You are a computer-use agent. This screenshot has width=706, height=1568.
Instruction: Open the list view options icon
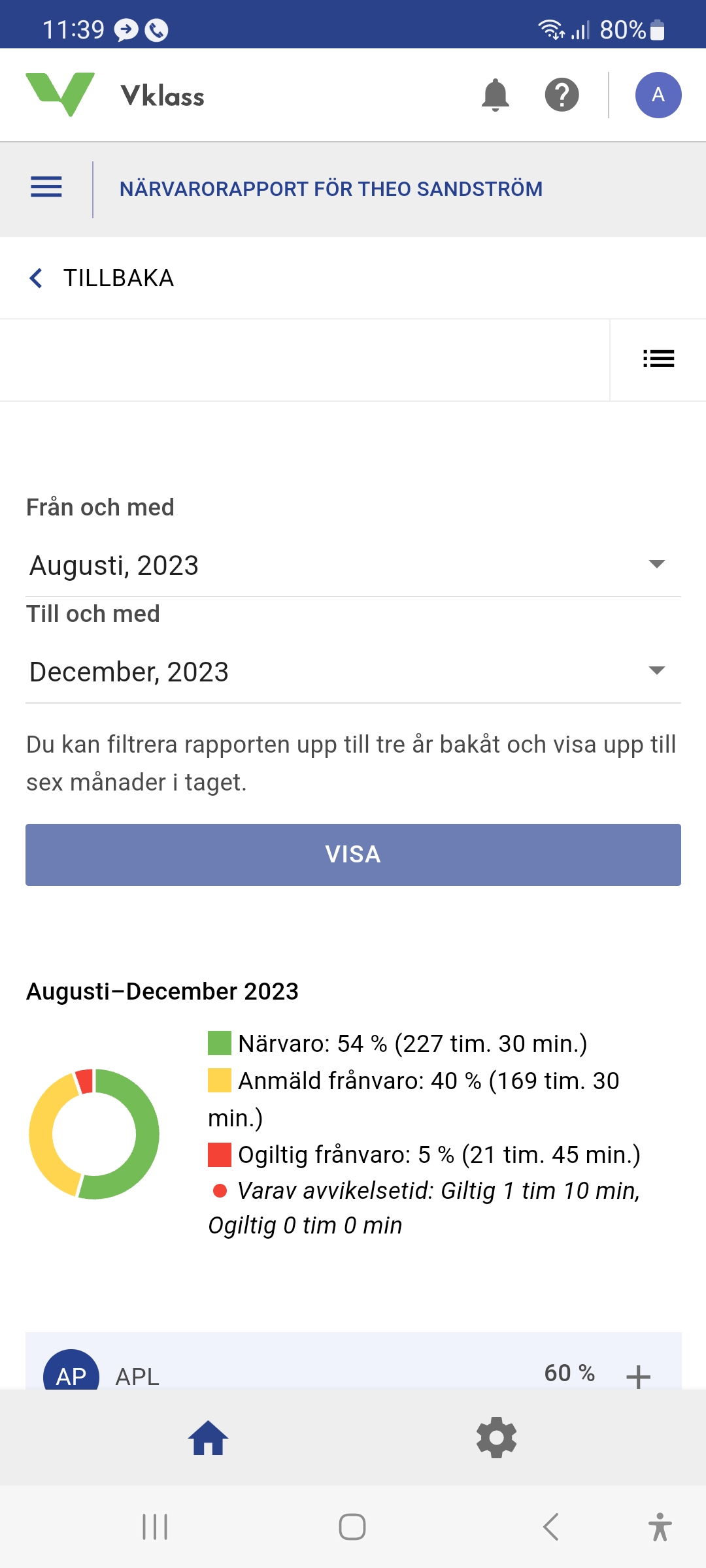658,359
